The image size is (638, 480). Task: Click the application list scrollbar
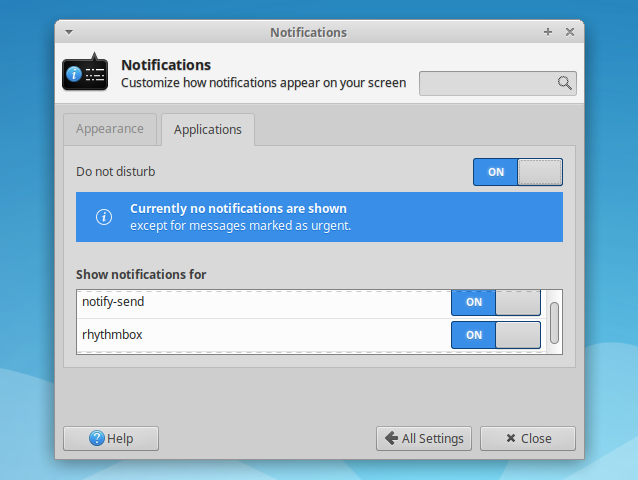click(x=554, y=322)
